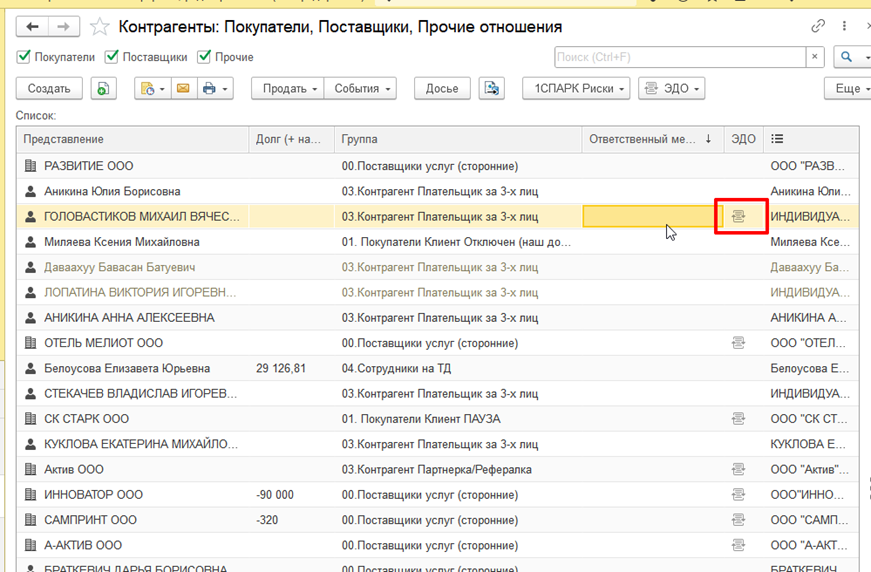The width and height of the screenshot is (871, 572).
Task: Toggle the Прочие checkbox
Action: tap(204, 57)
